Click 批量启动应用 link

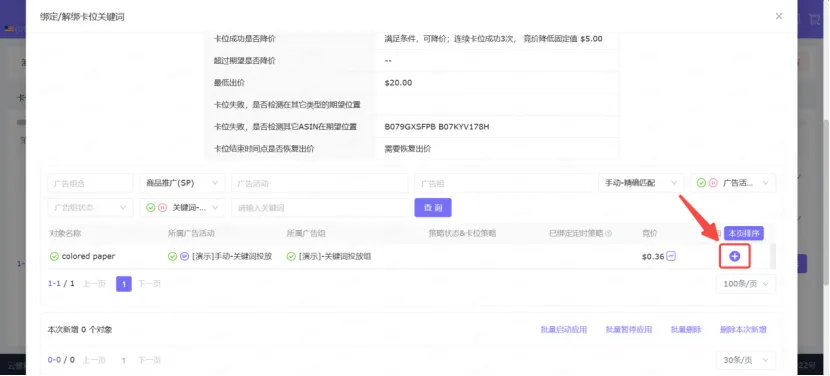coord(564,329)
